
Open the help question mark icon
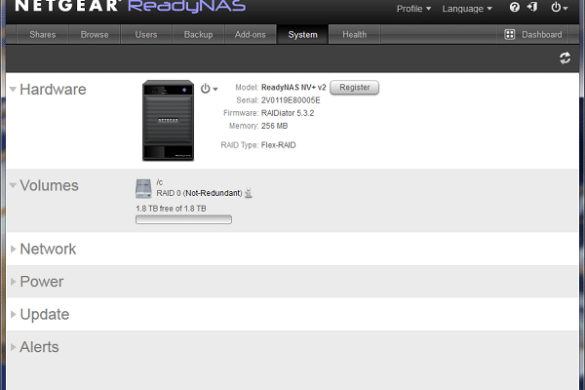(514, 7)
